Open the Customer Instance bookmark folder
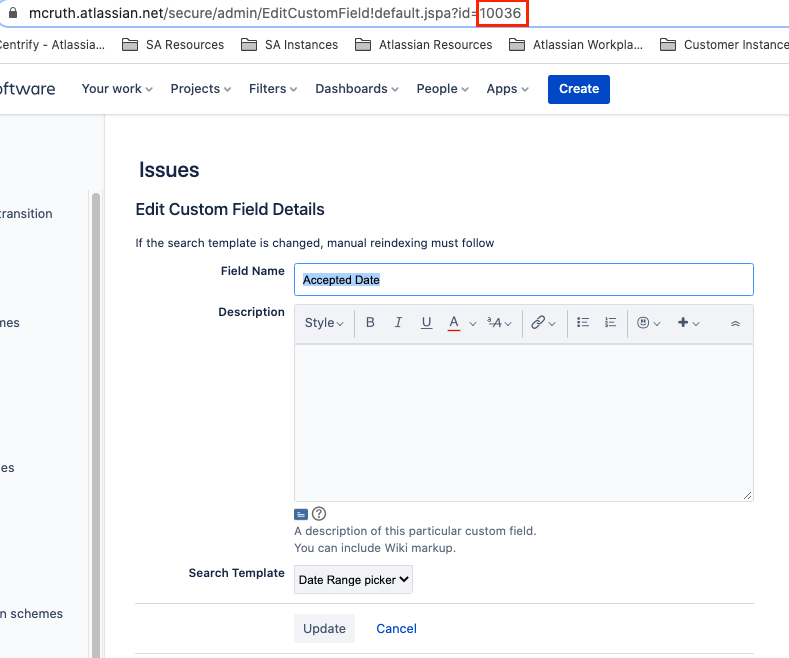Image resolution: width=789 pixels, height=658 pixels. (724, 45)
